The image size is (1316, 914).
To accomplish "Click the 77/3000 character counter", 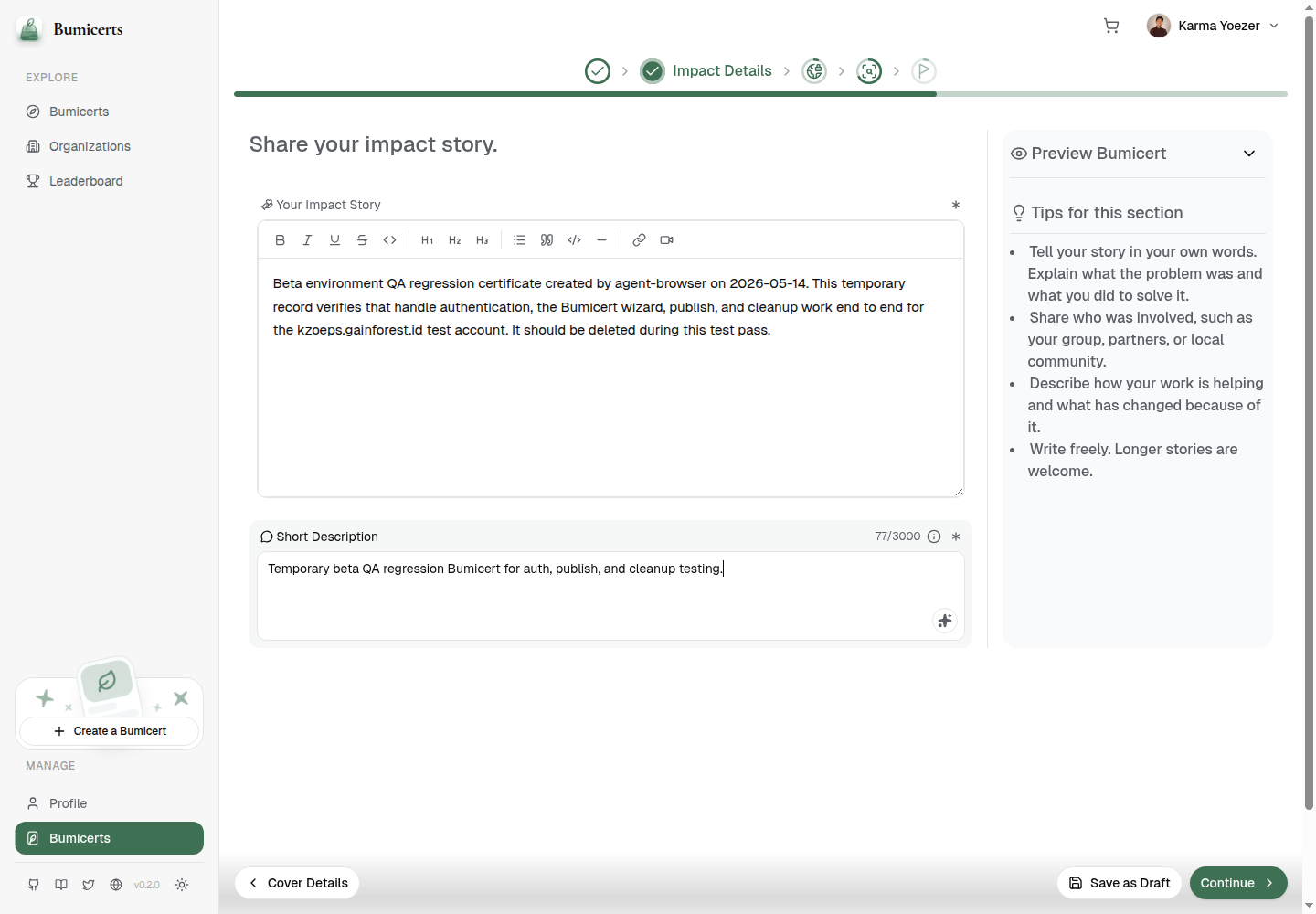I will [897, 537].
